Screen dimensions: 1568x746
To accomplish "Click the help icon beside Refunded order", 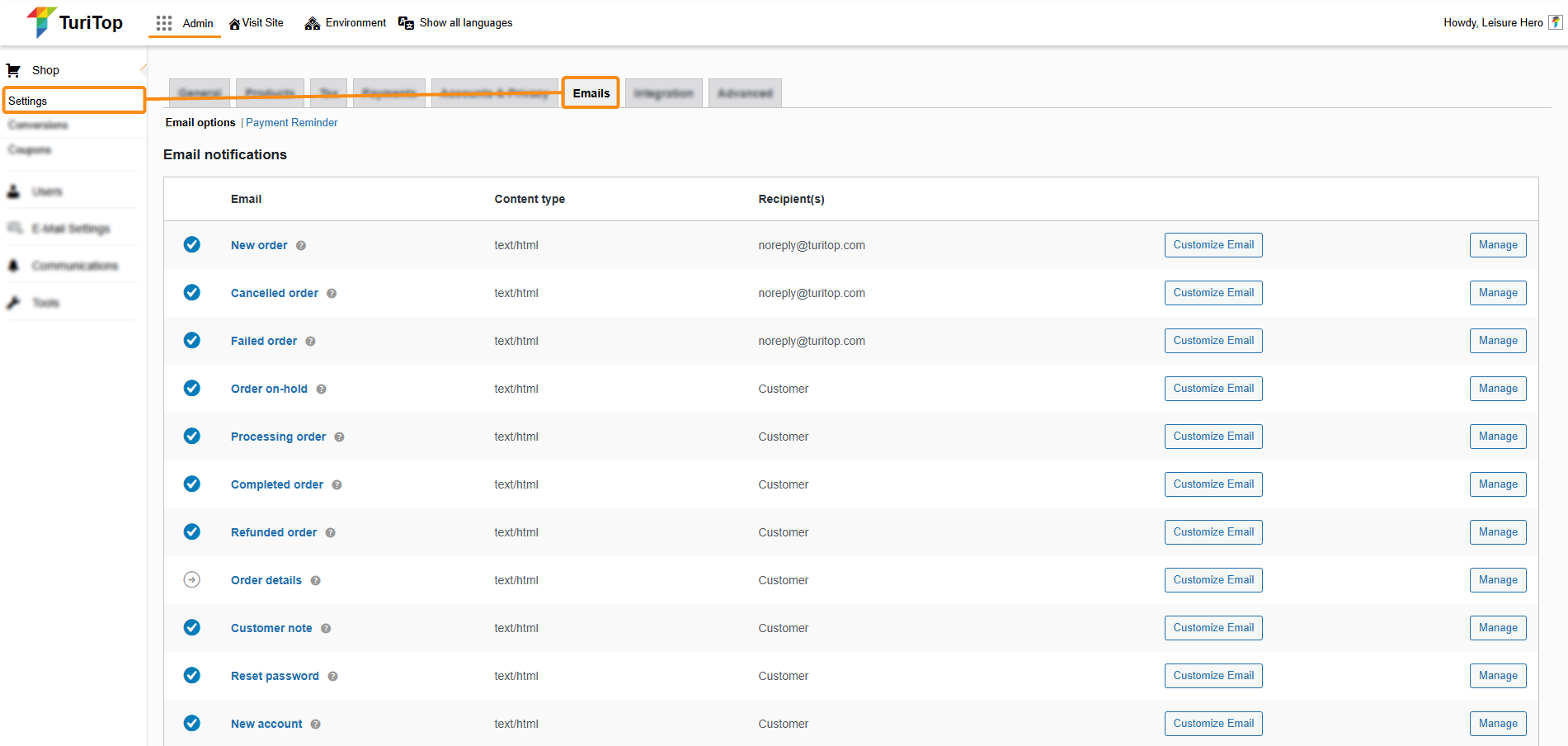I will click(330, 533).
